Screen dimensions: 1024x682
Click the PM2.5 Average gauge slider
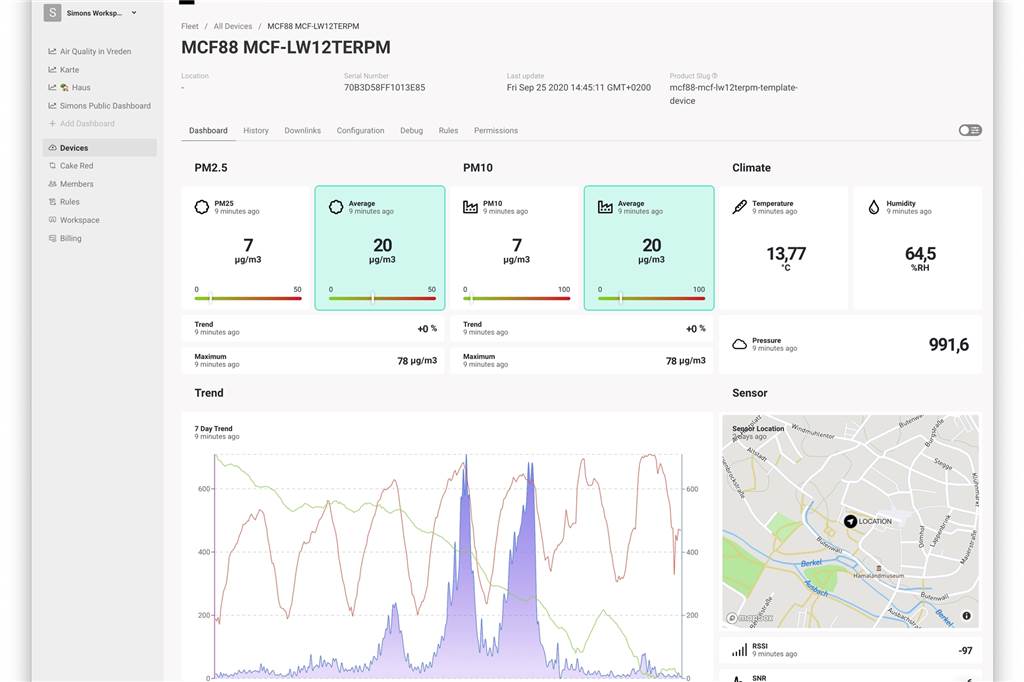pos(382,298)
